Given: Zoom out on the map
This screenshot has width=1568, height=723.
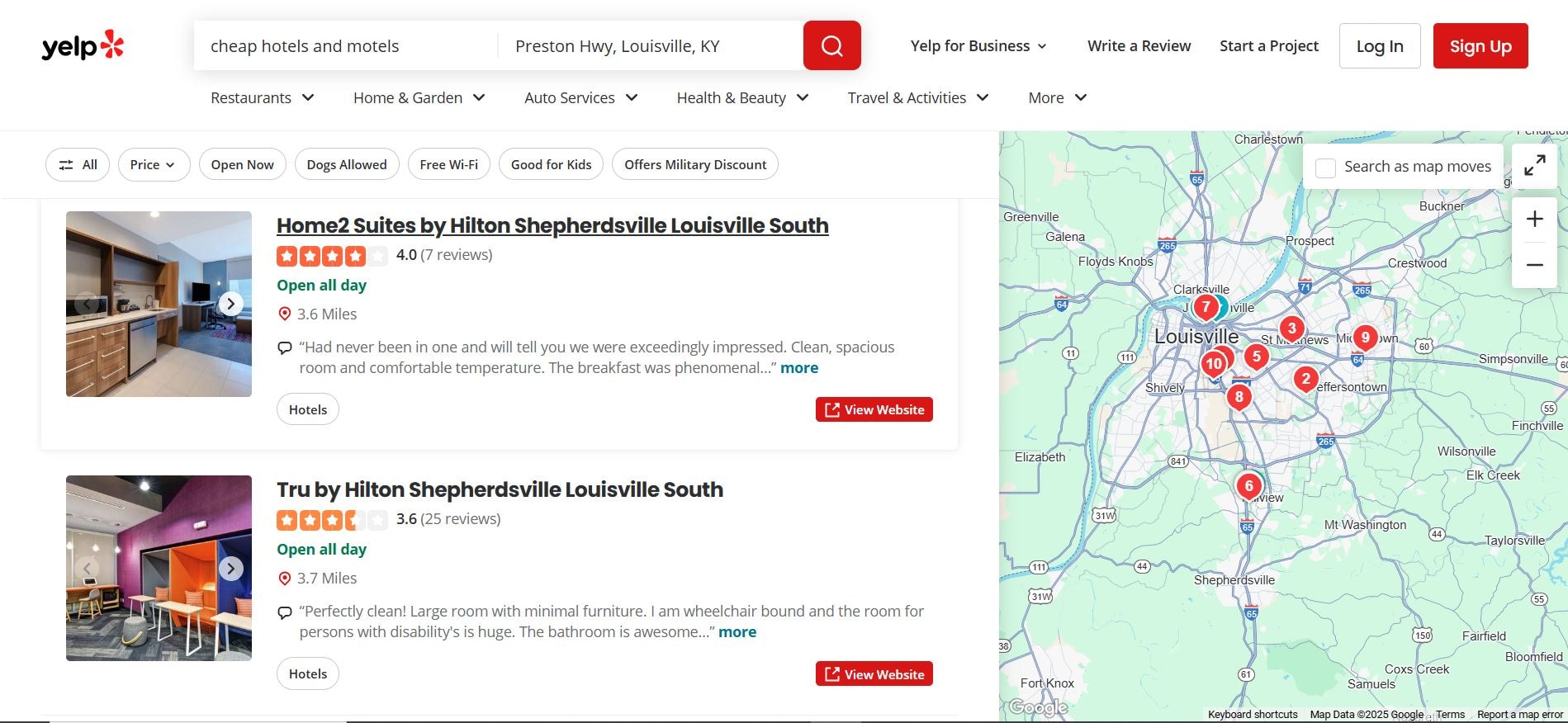Looking at the screenshot, I should click(x=1534, y=265).
